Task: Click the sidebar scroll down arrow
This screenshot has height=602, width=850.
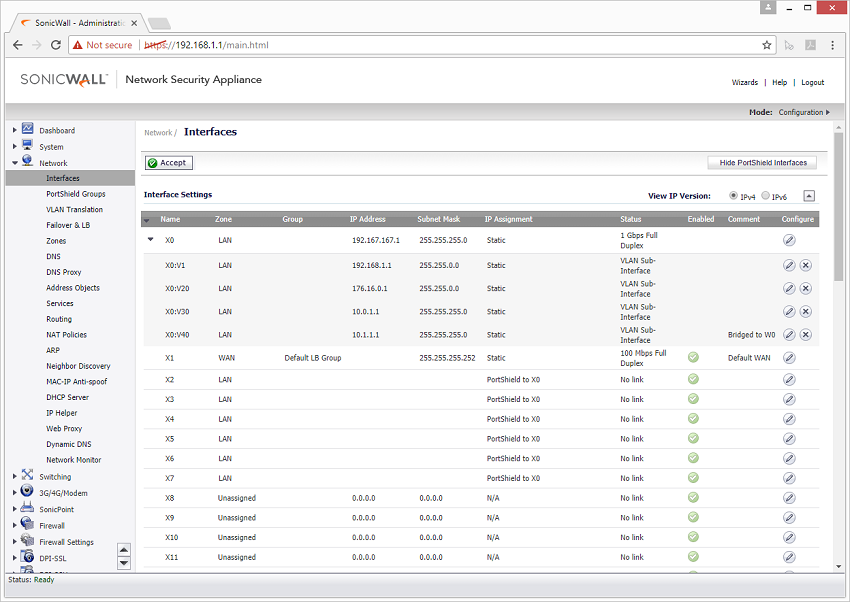Action: pyautogui.click(x=124, y=564)
